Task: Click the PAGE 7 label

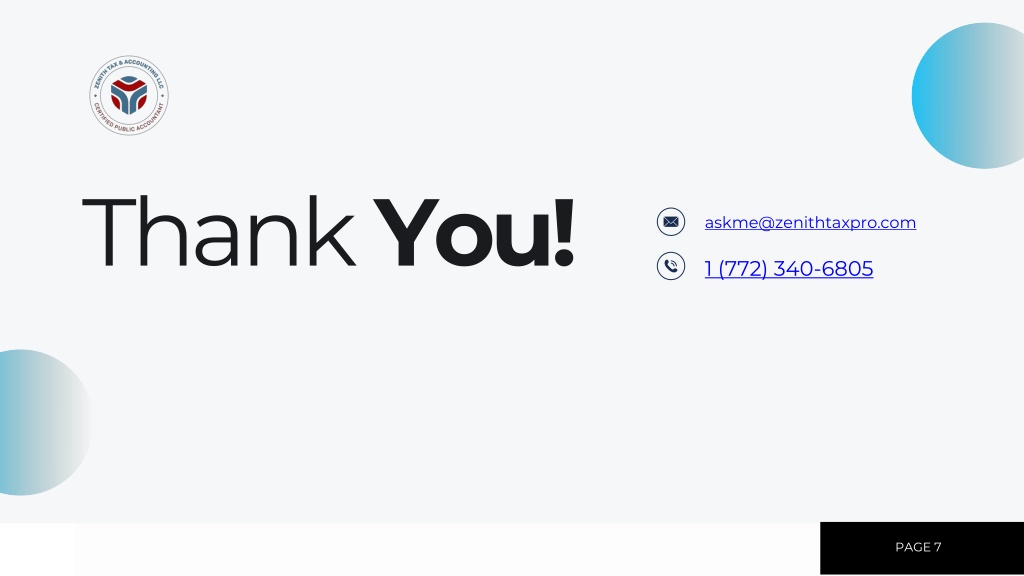Action: [918, 547]
